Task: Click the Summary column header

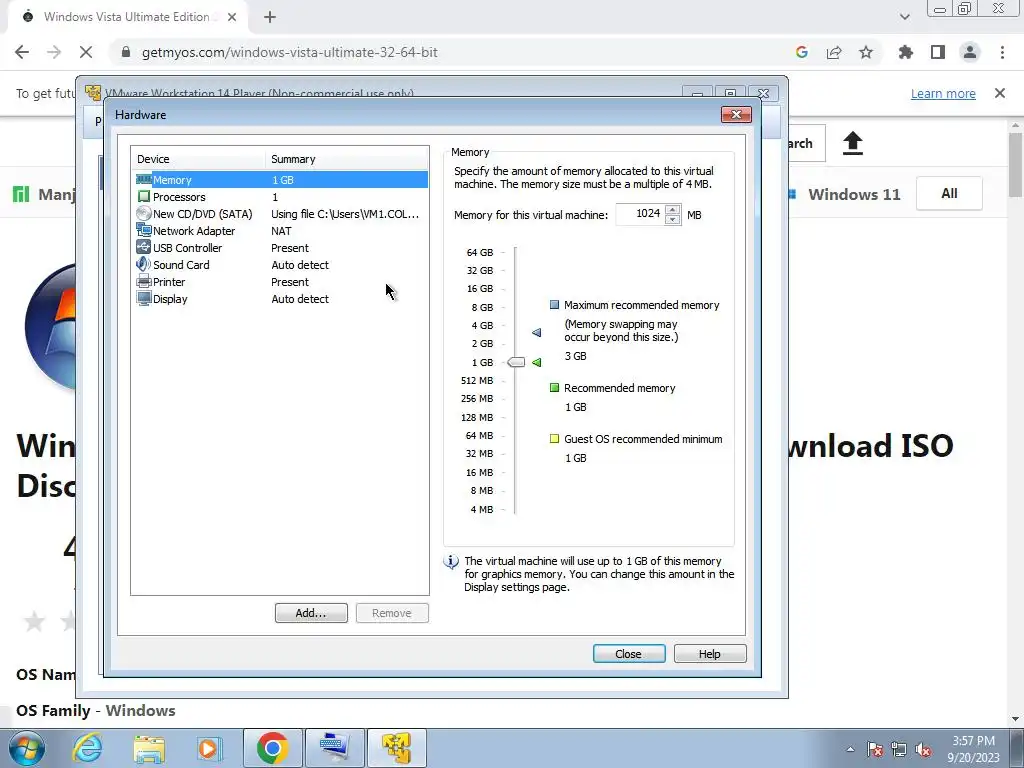Action: [347, 159]
